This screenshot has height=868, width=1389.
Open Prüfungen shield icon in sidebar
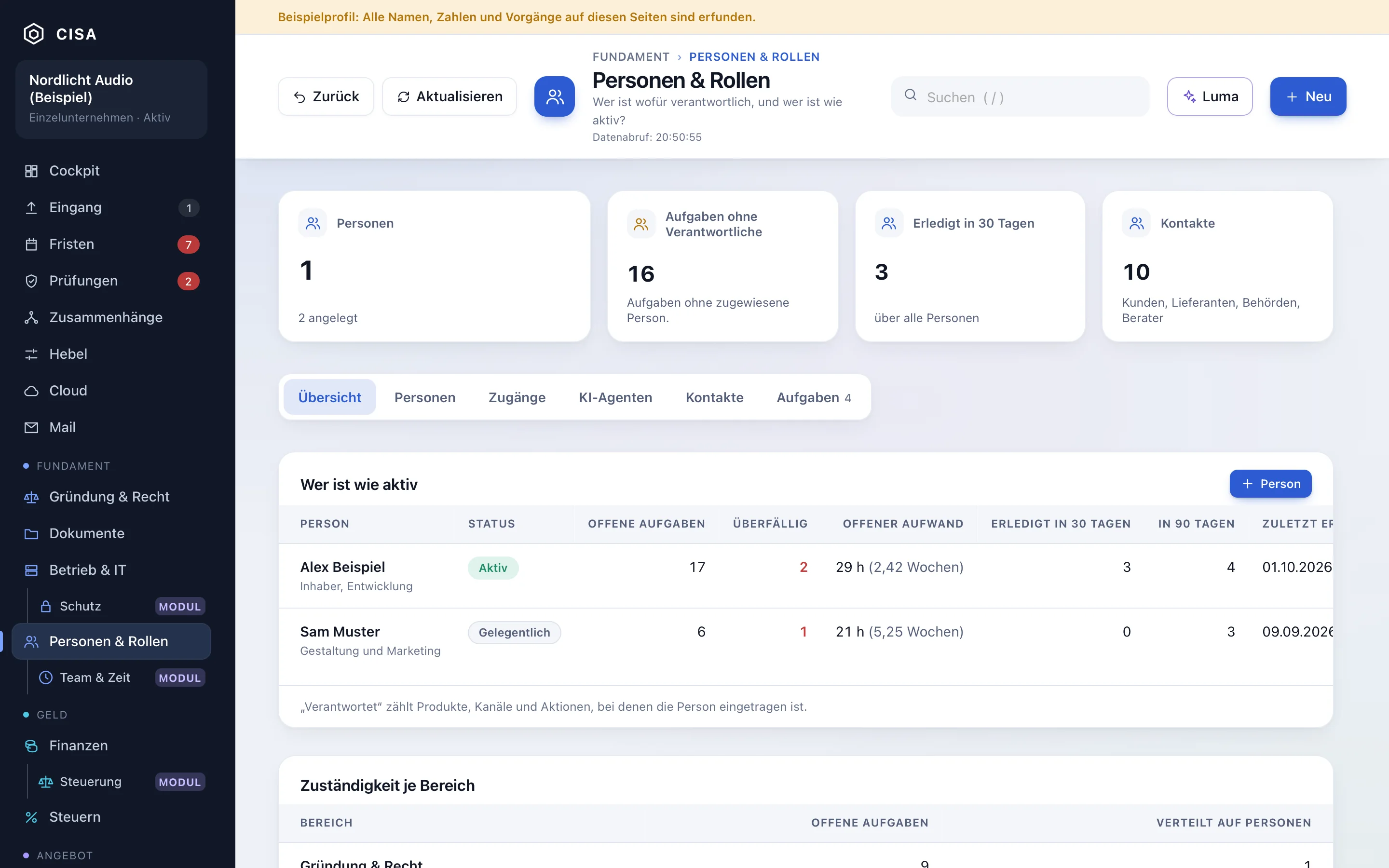[31, 281]
